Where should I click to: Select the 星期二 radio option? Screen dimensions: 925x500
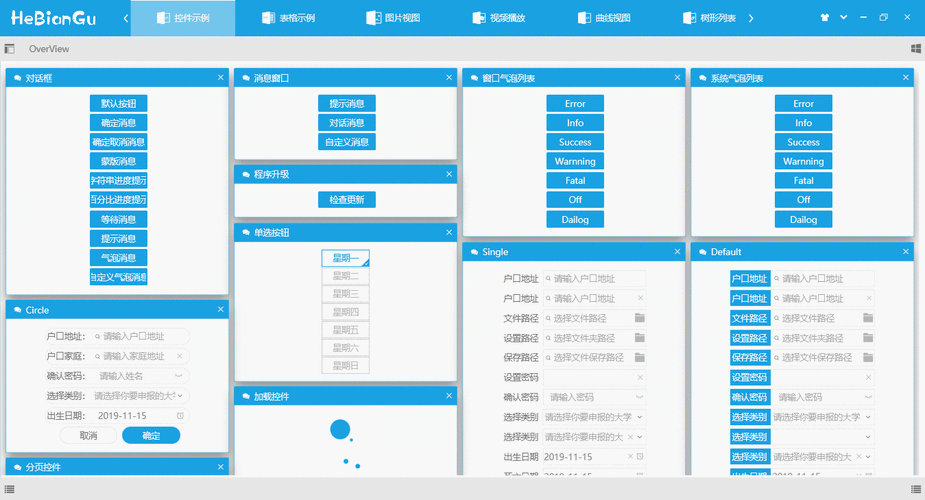tap(346, 276)
